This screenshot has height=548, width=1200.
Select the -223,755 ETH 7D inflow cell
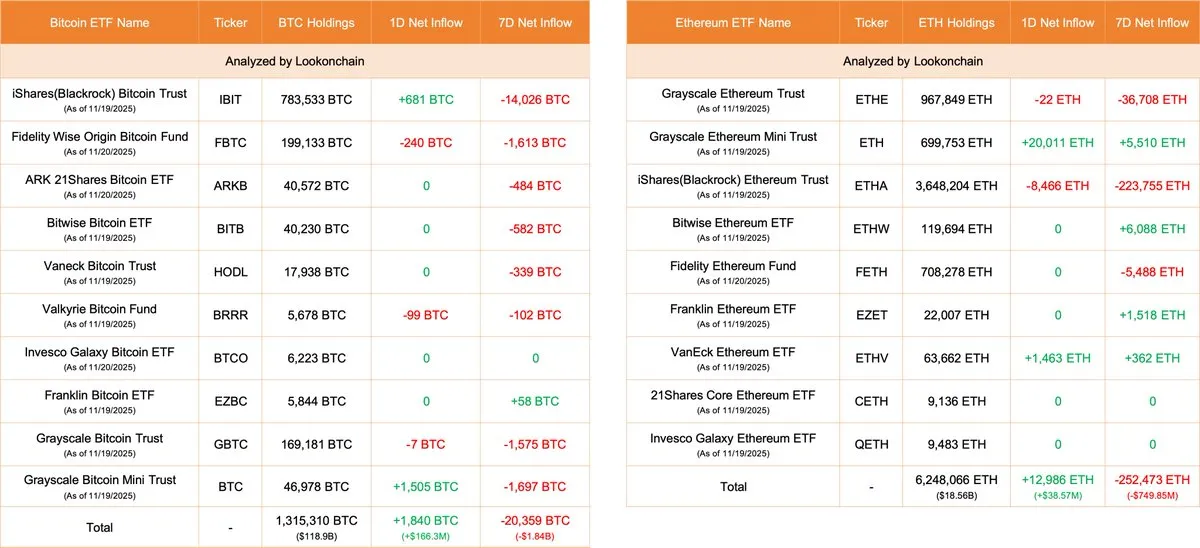1151,186
